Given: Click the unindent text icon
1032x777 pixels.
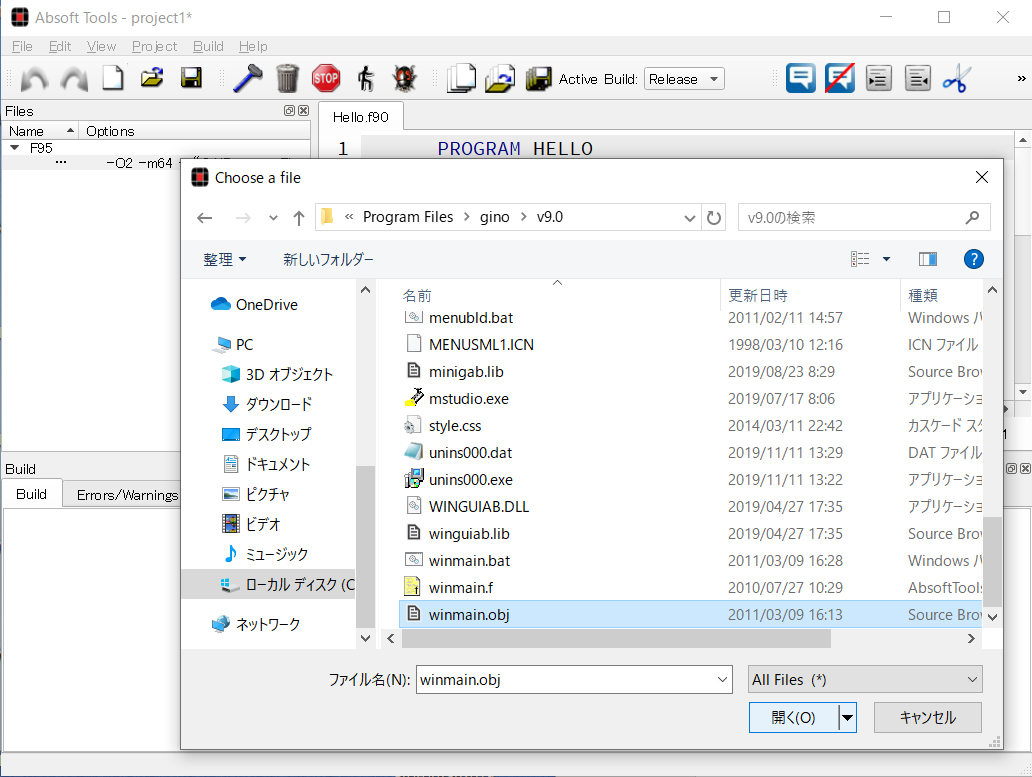Looking at the screenshot, I should (917, 78).
